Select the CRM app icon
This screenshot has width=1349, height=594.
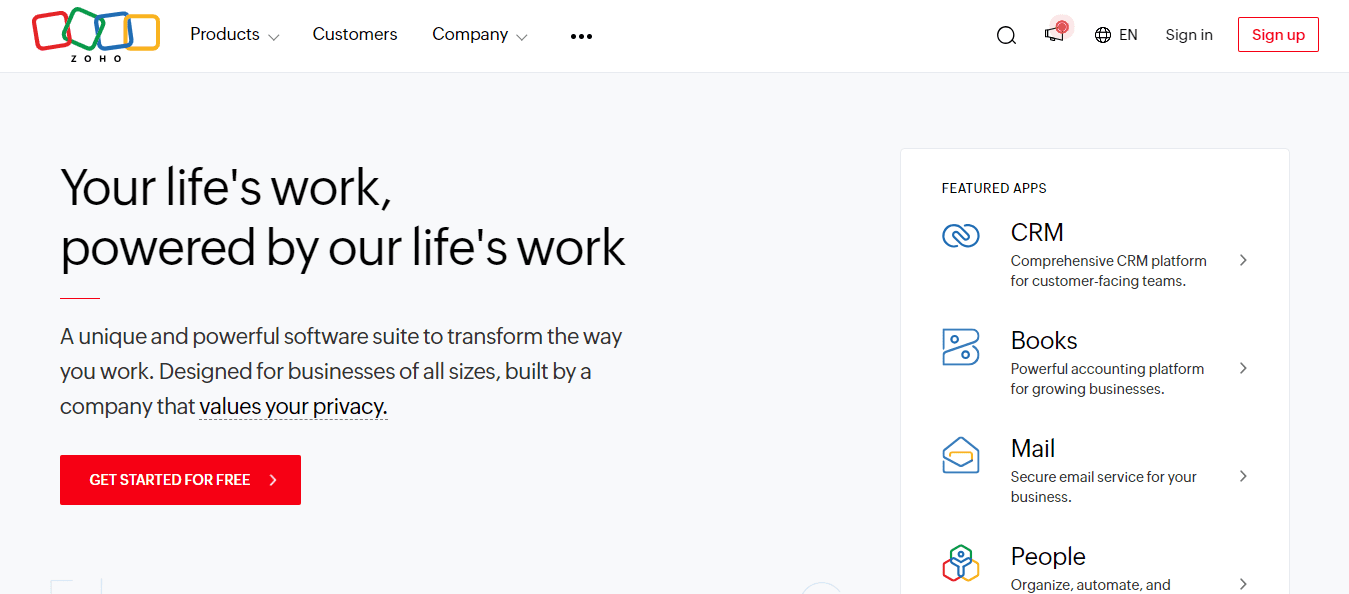[x=960, y=235]
